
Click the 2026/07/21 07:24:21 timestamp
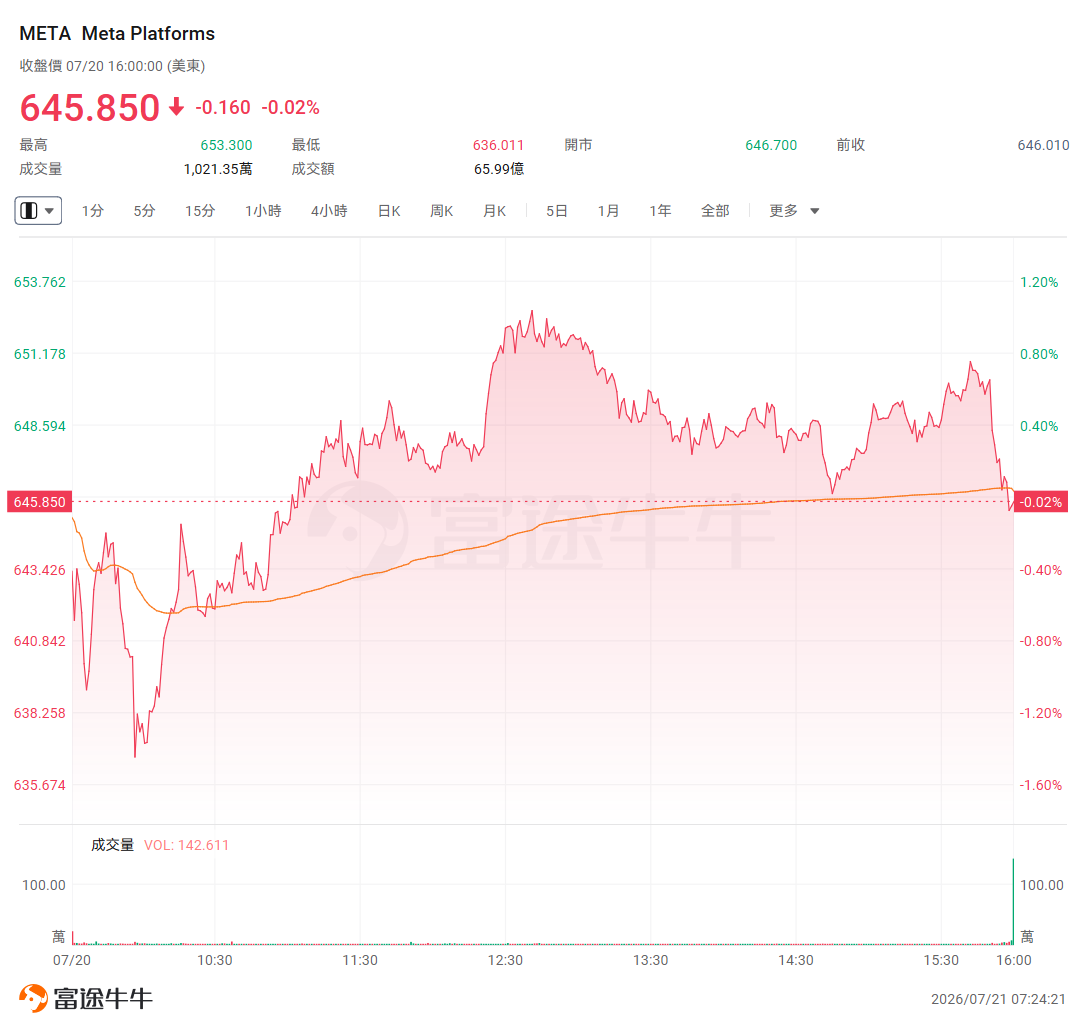(x=998, y=998)
